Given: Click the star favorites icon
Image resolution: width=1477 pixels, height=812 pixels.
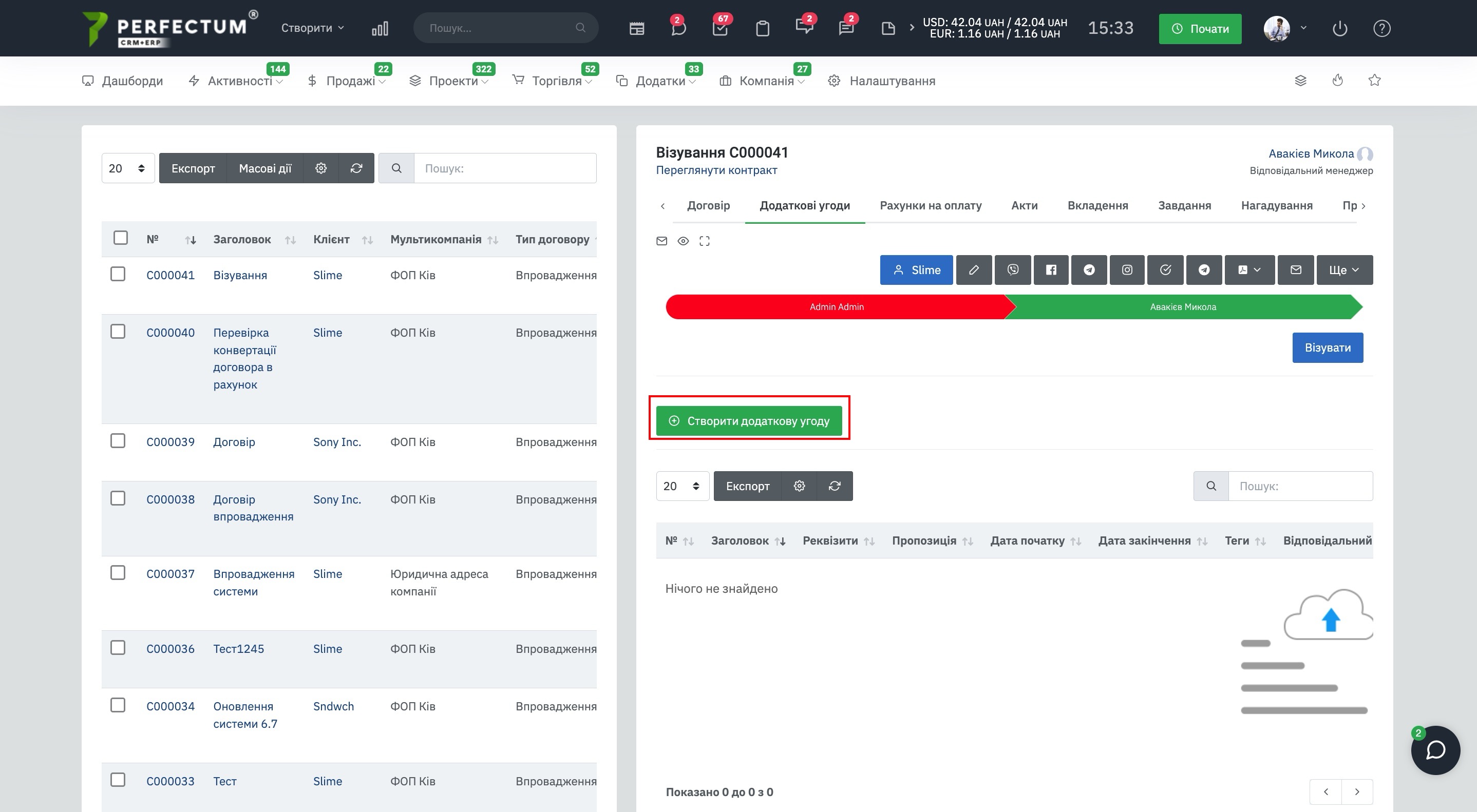Looking at the screenshot, I should (x=1374, y=80).
